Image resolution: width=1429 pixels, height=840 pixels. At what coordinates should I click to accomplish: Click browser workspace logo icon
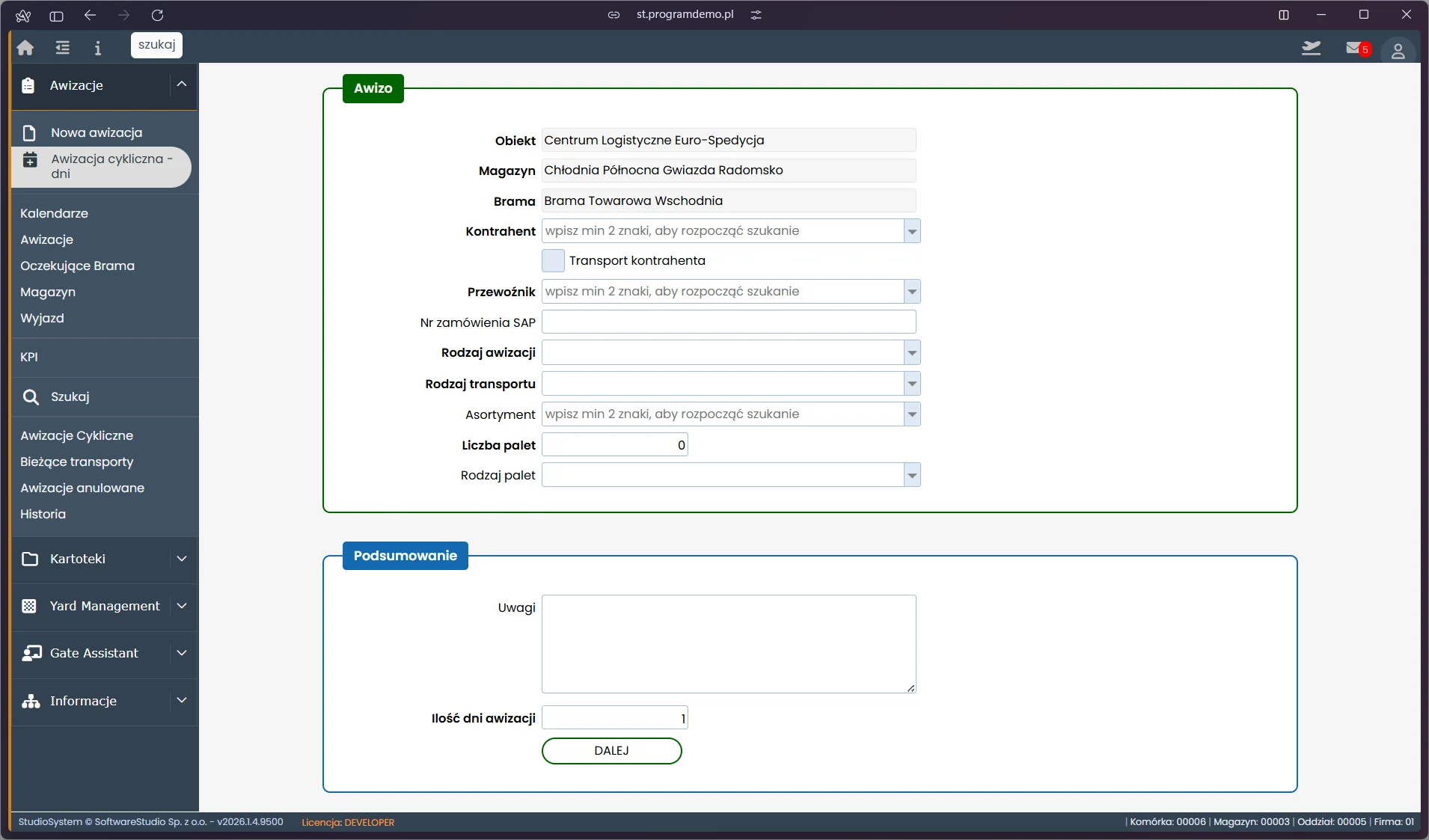[x=23, y=15]
